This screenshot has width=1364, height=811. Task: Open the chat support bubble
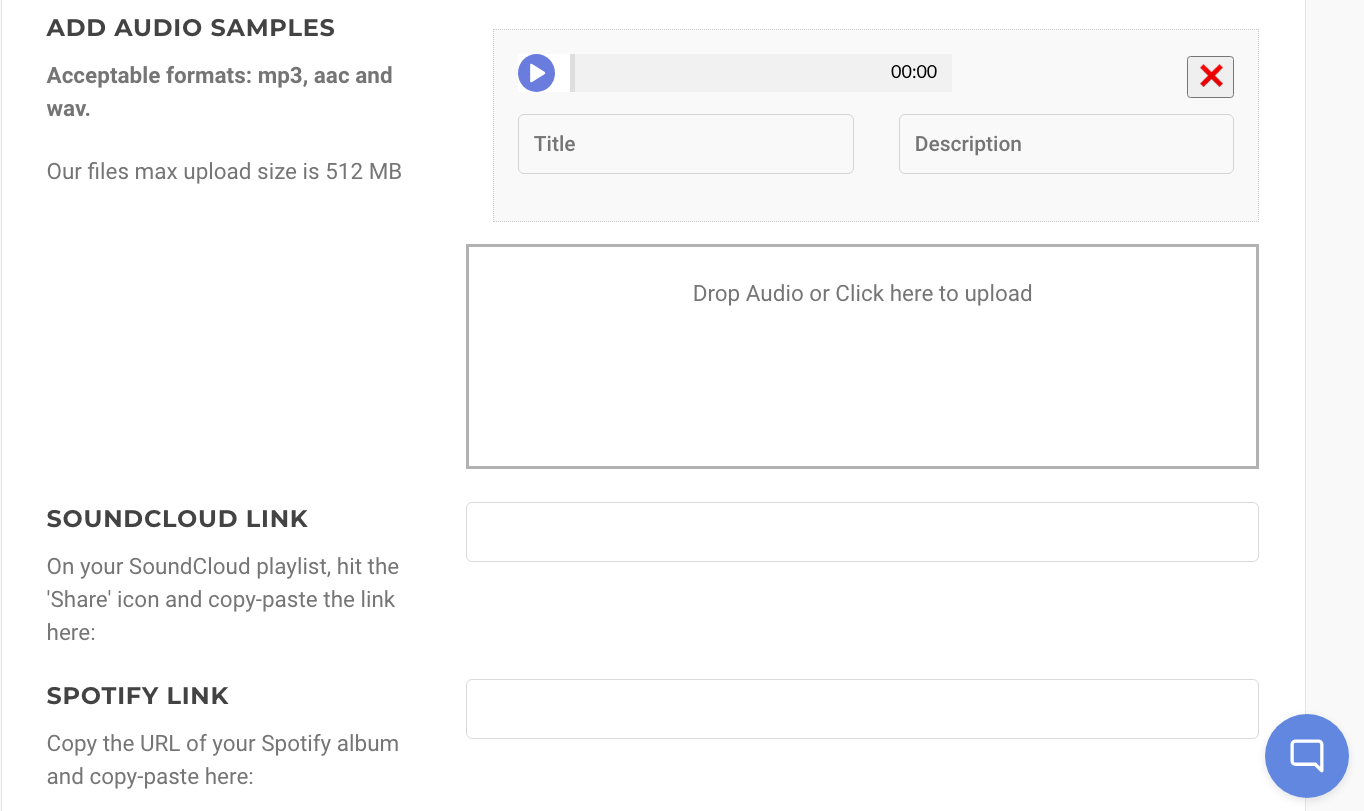pyautogui.click(x=1306, y=755)
